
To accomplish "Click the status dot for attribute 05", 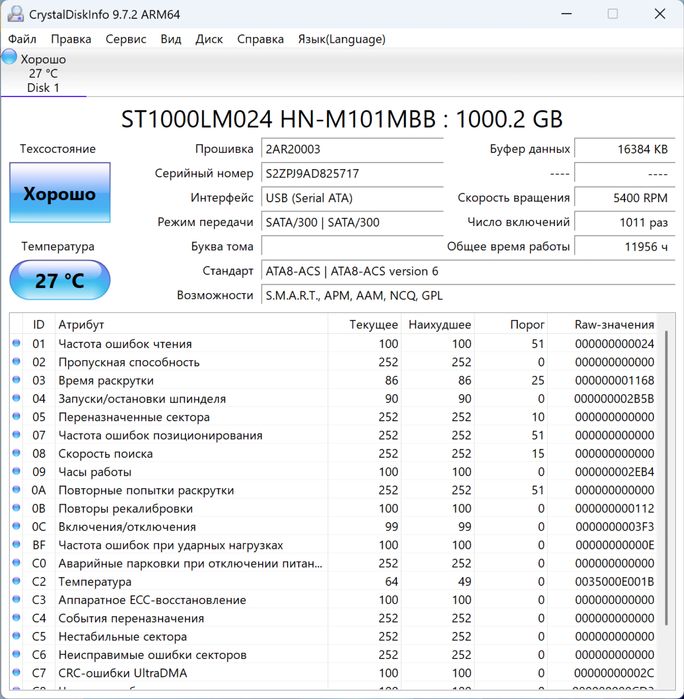I will click(16, 416).
